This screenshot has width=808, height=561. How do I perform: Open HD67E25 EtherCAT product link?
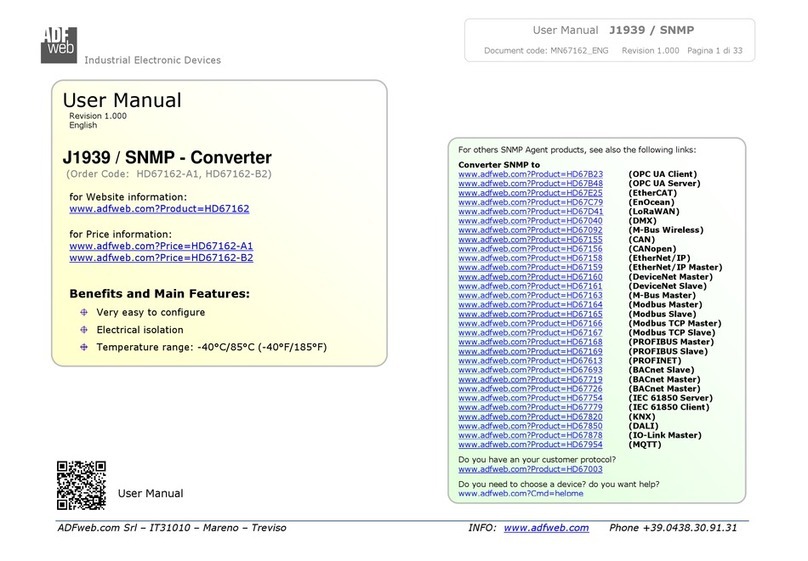(530, 193)
